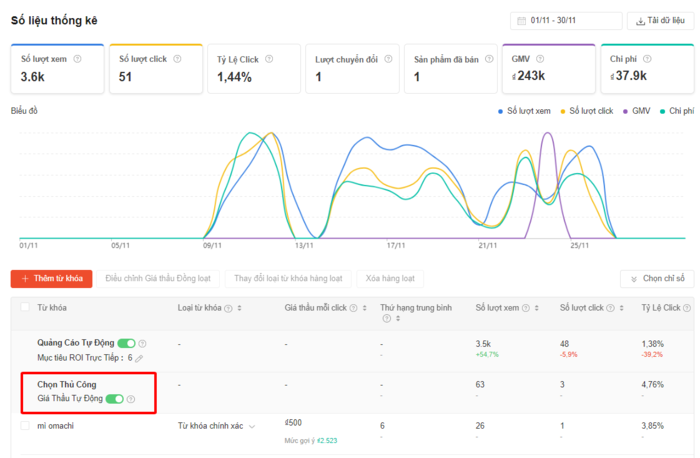
Task: Disable the Giá Thầu Tự Động toggle
Action: pos(114,400)
